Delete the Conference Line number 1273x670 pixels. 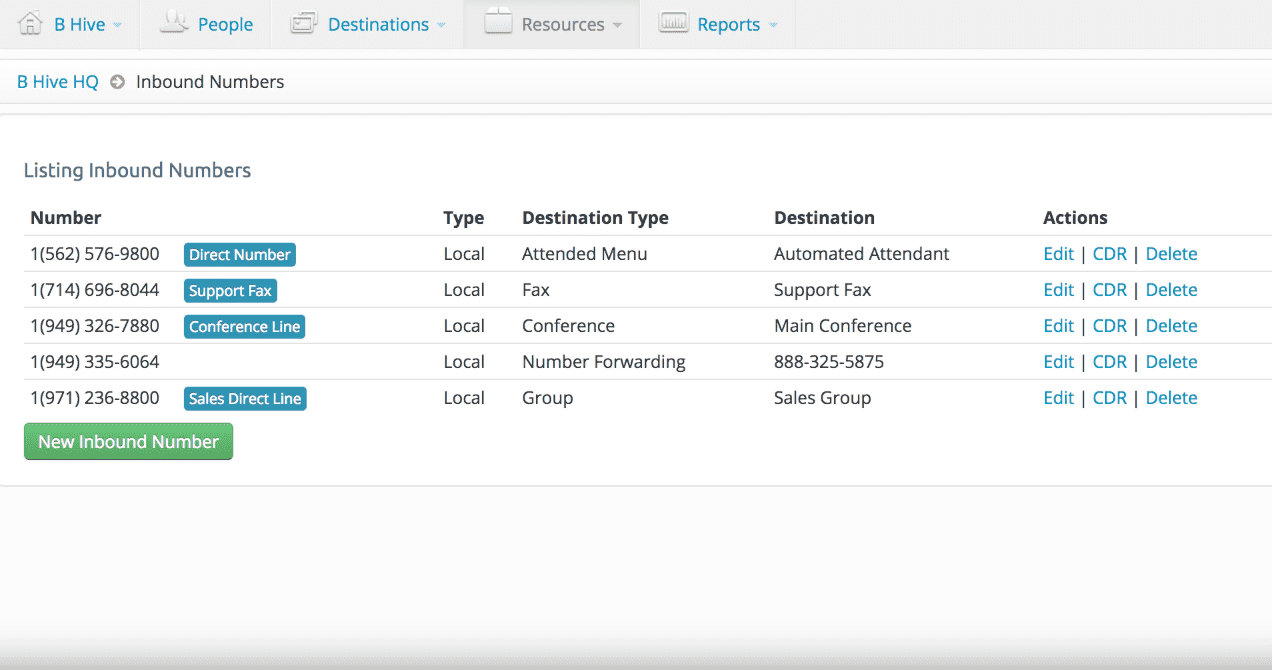[1171, 326]
